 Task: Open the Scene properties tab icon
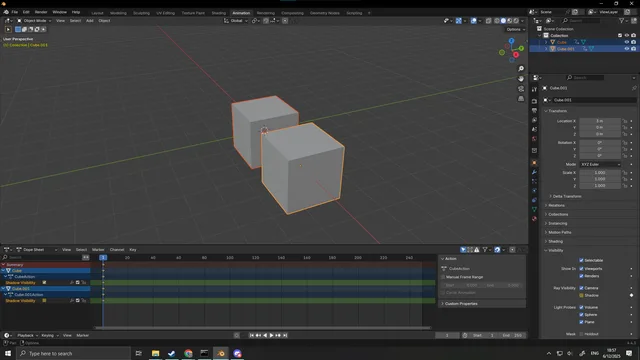click(534, 129)
